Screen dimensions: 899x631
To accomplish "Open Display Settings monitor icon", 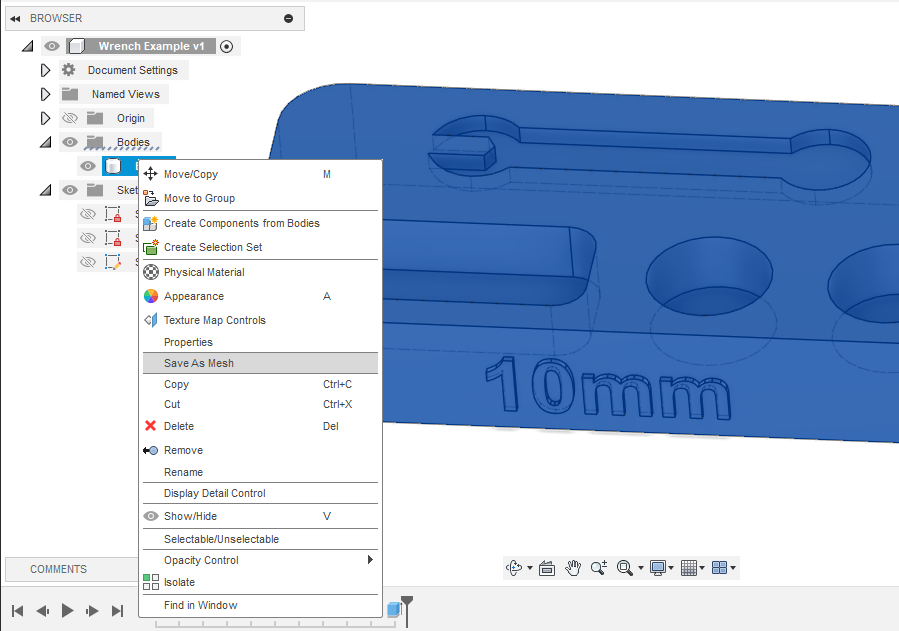I will tap(658, 568).
